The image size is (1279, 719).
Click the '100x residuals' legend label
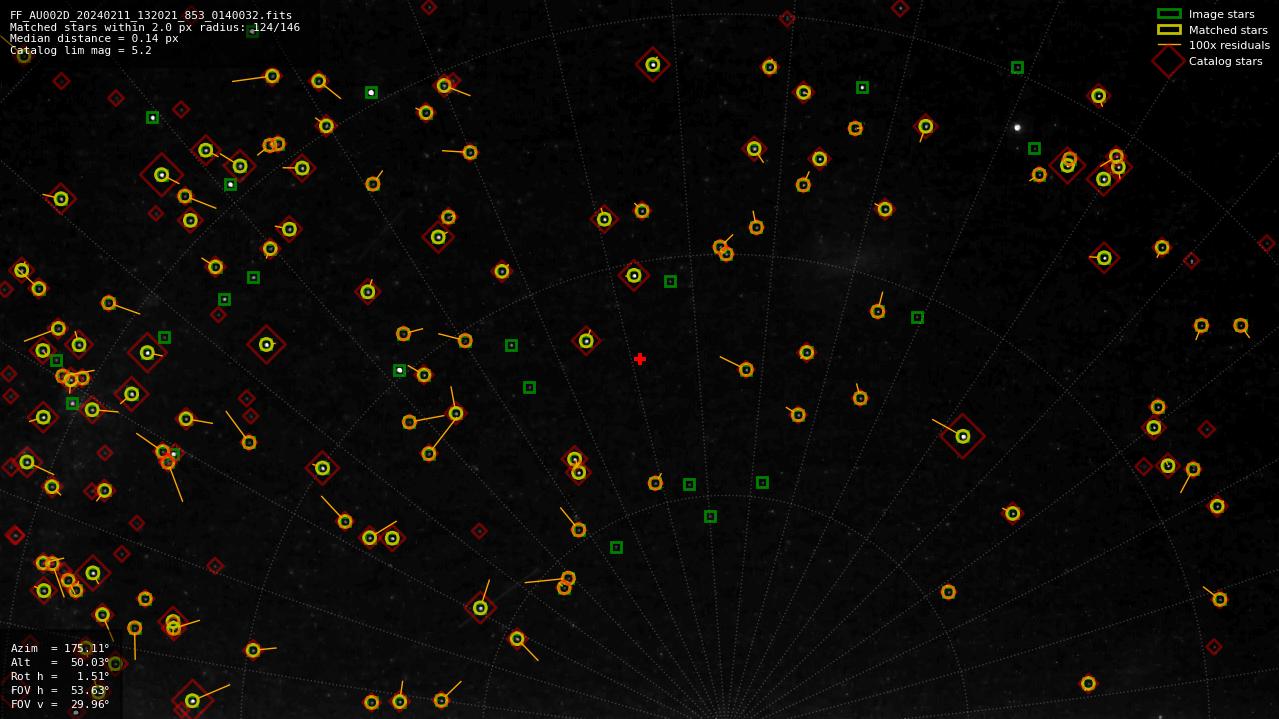pos(1229,45)
